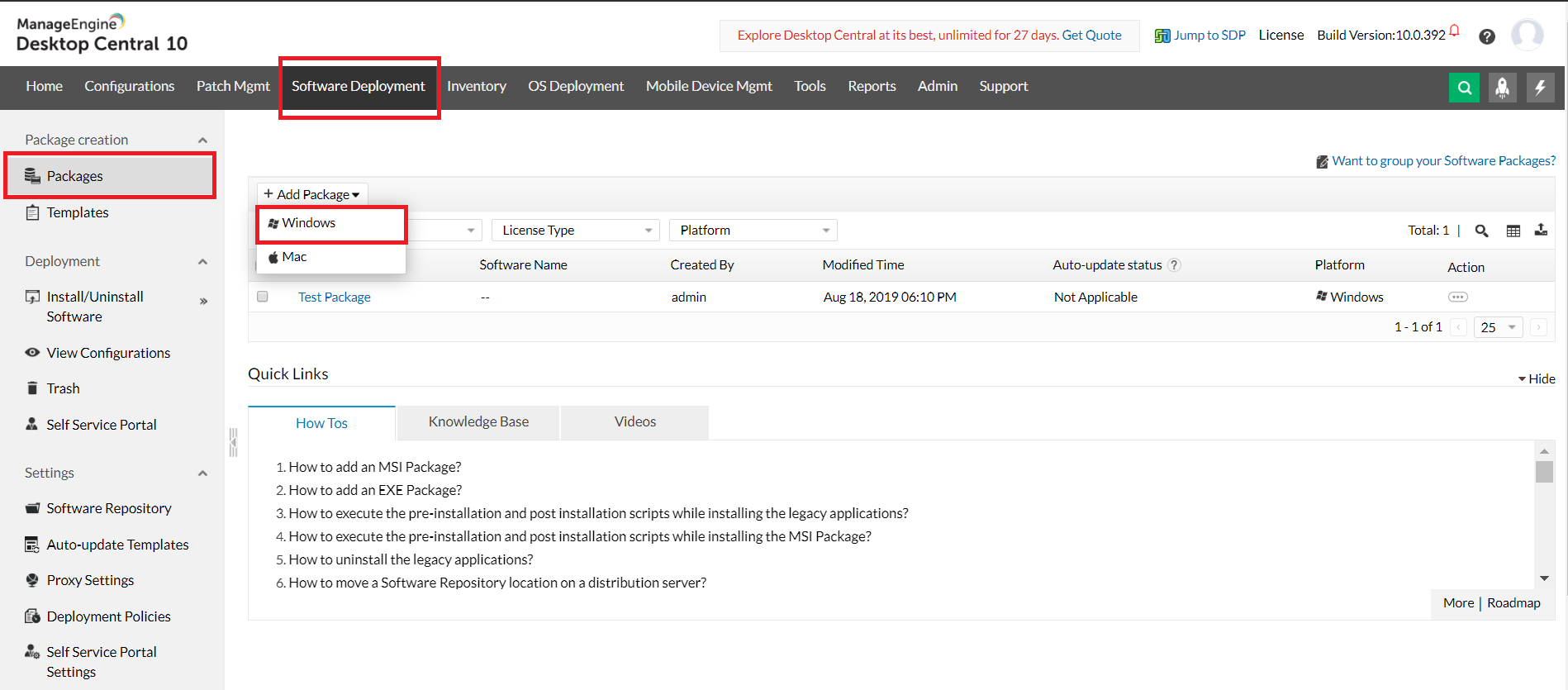The image size is (1568, 690).
Task: Collapse the Package creation section
Action: [x=202, y=140]
